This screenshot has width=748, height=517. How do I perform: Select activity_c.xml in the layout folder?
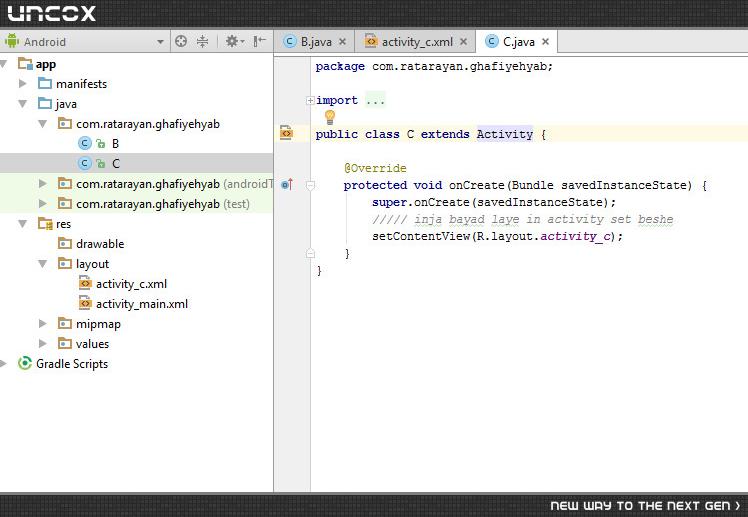tap(131, 284)
